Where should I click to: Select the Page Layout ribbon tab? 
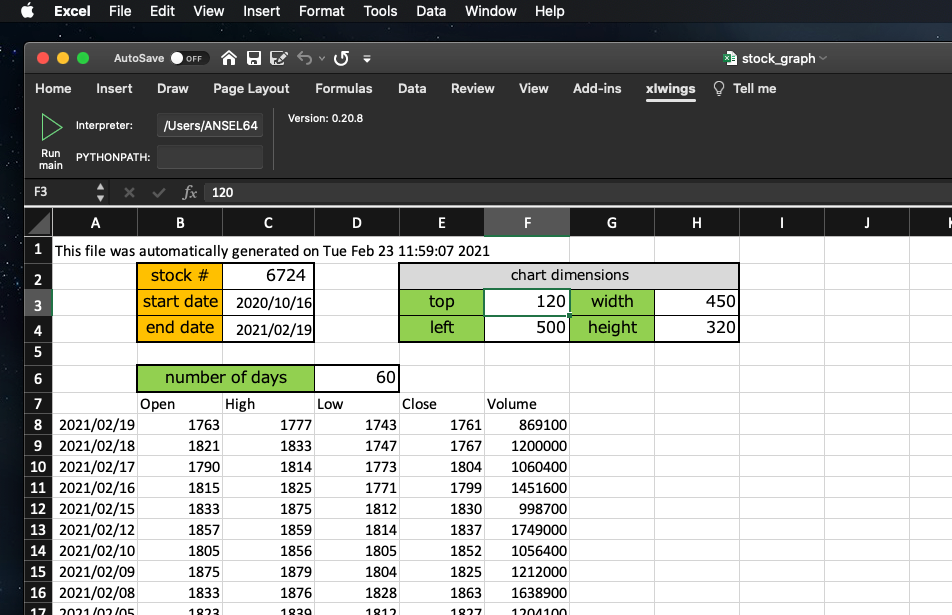point(251,89)
